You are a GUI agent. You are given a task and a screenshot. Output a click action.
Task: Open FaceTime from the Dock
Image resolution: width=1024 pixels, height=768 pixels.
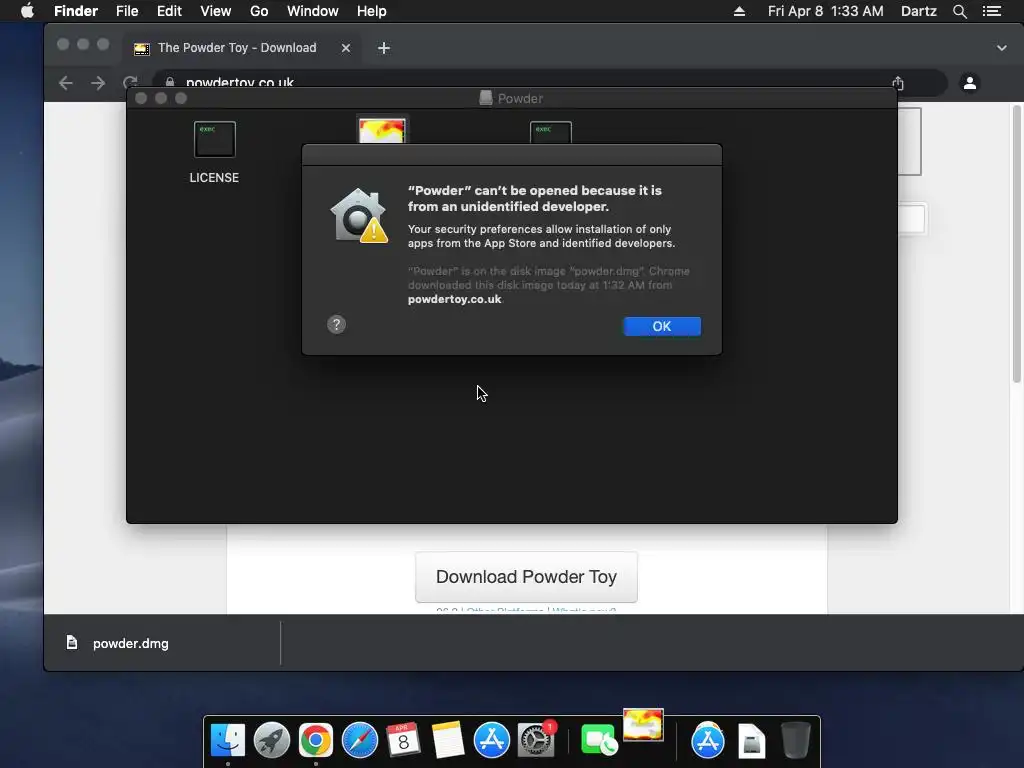pos(598,740)
